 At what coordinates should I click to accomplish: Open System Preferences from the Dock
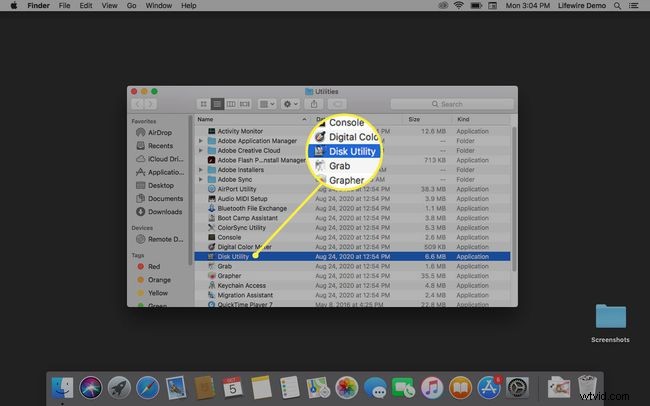517,388
